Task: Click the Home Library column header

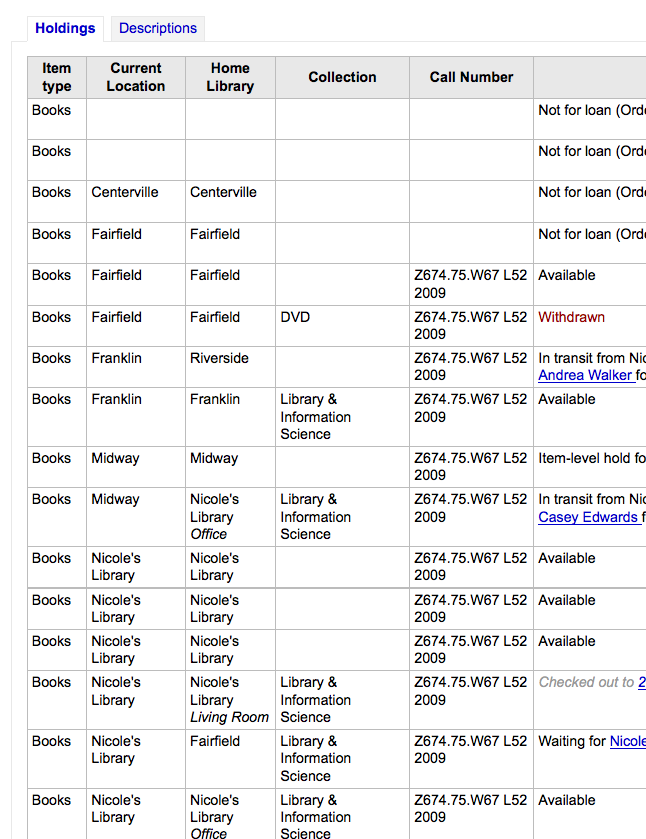Action: (230, 77)
